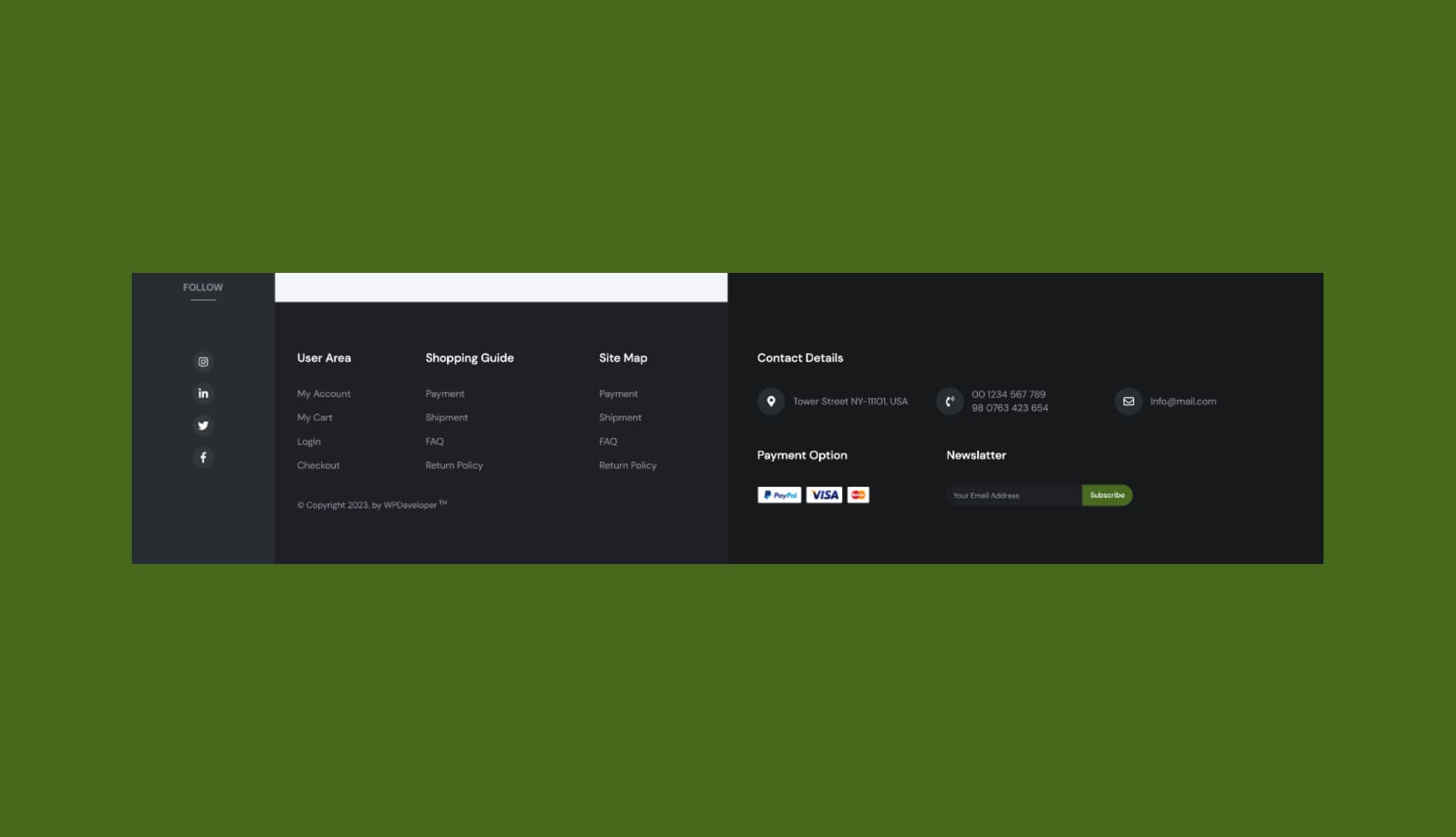This screenshot has height=837, width=1456.
Task: Open the Login link
Action: pyautogui.click(x=308, y=441)
